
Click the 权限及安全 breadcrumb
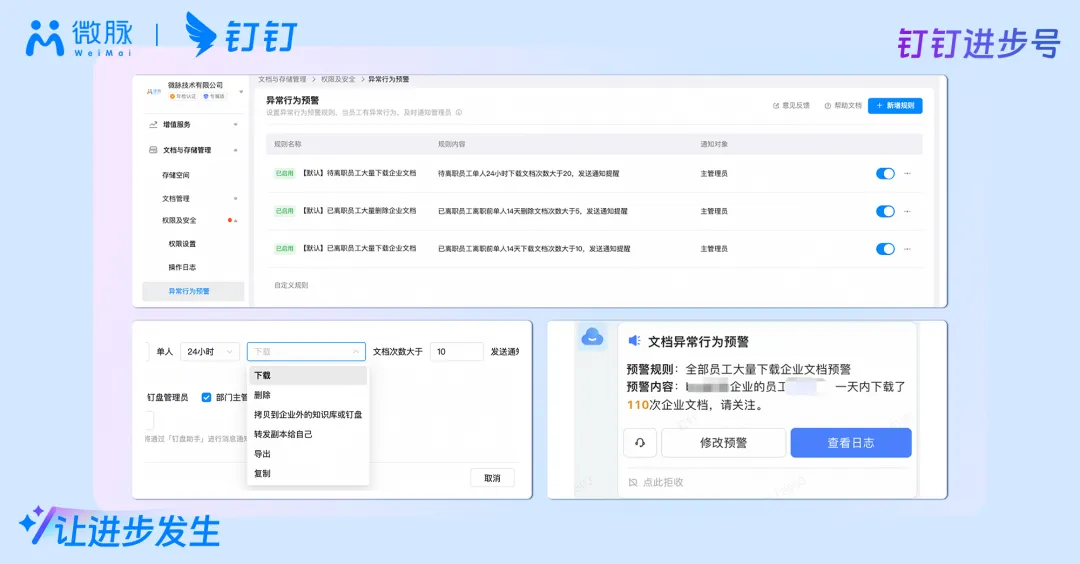point(338,79)
